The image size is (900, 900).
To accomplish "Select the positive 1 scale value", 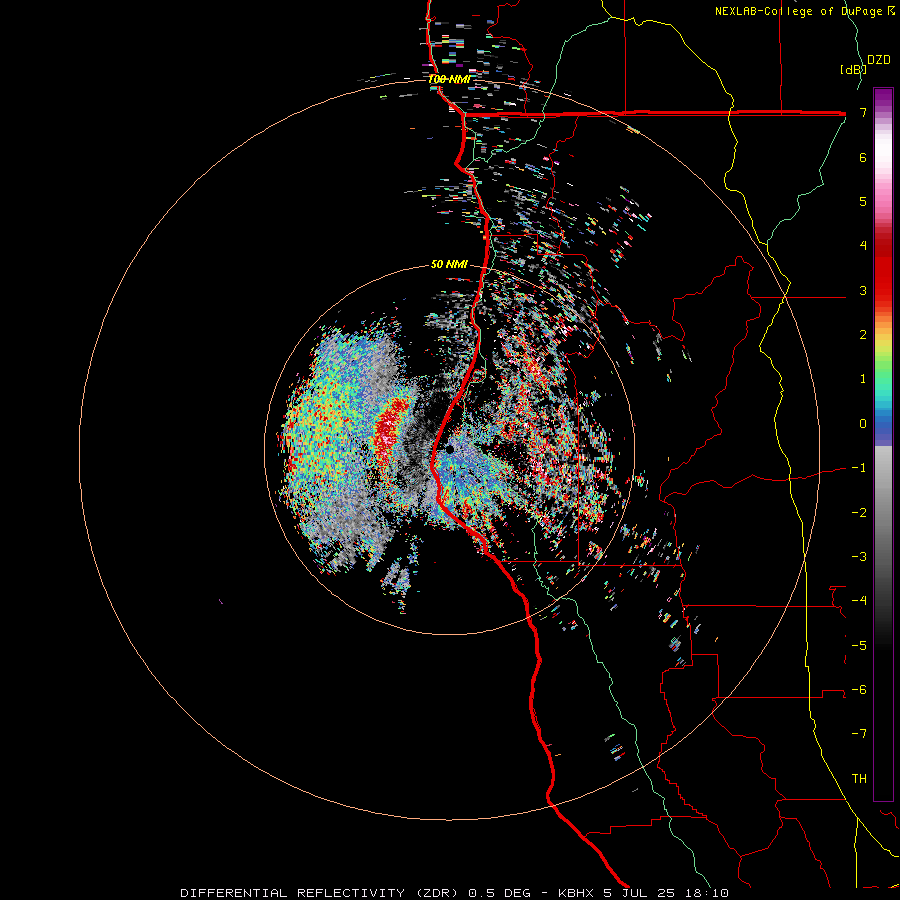I will 863,379.
